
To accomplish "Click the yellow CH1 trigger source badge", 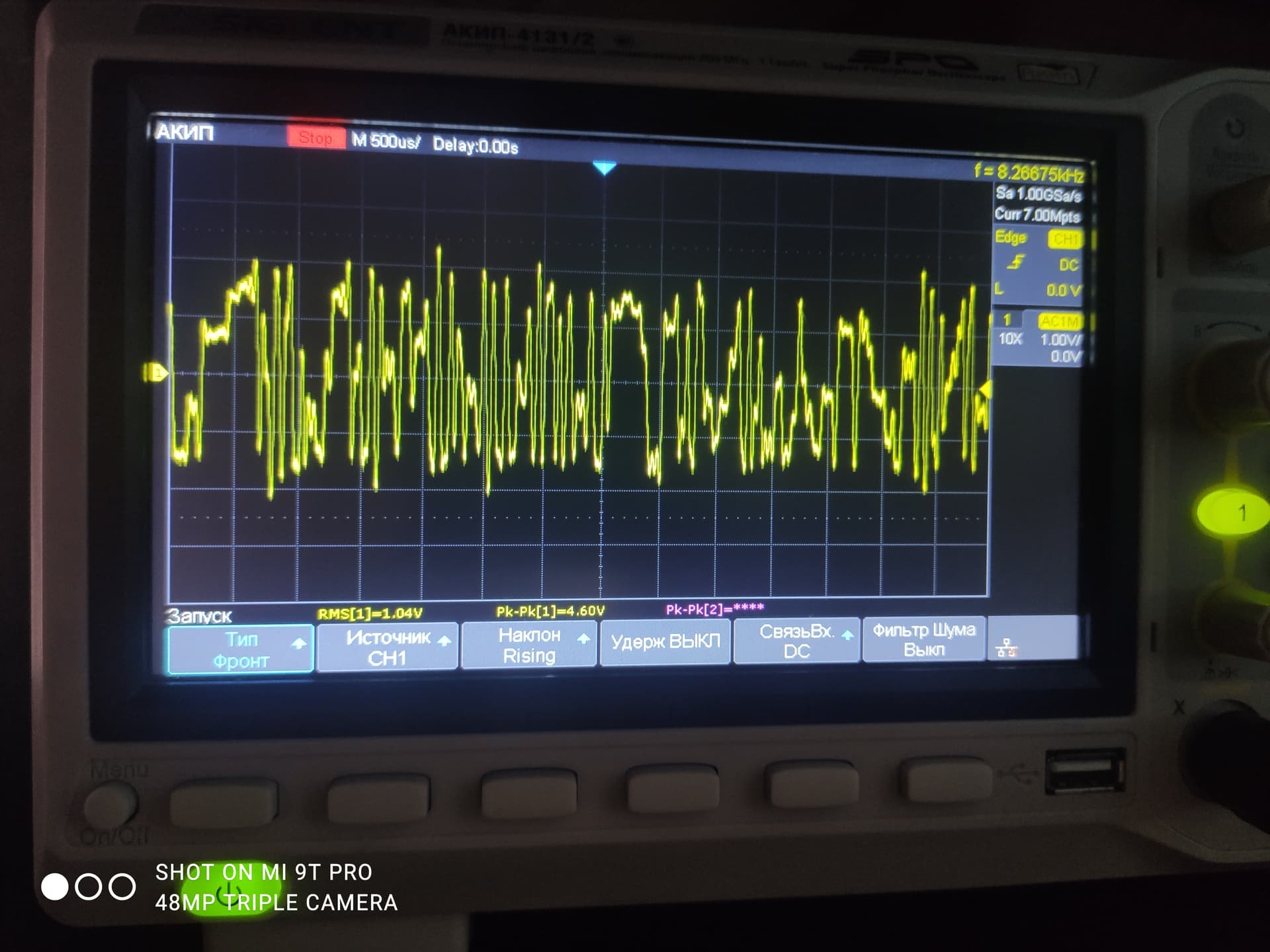I will (1065, 239).
